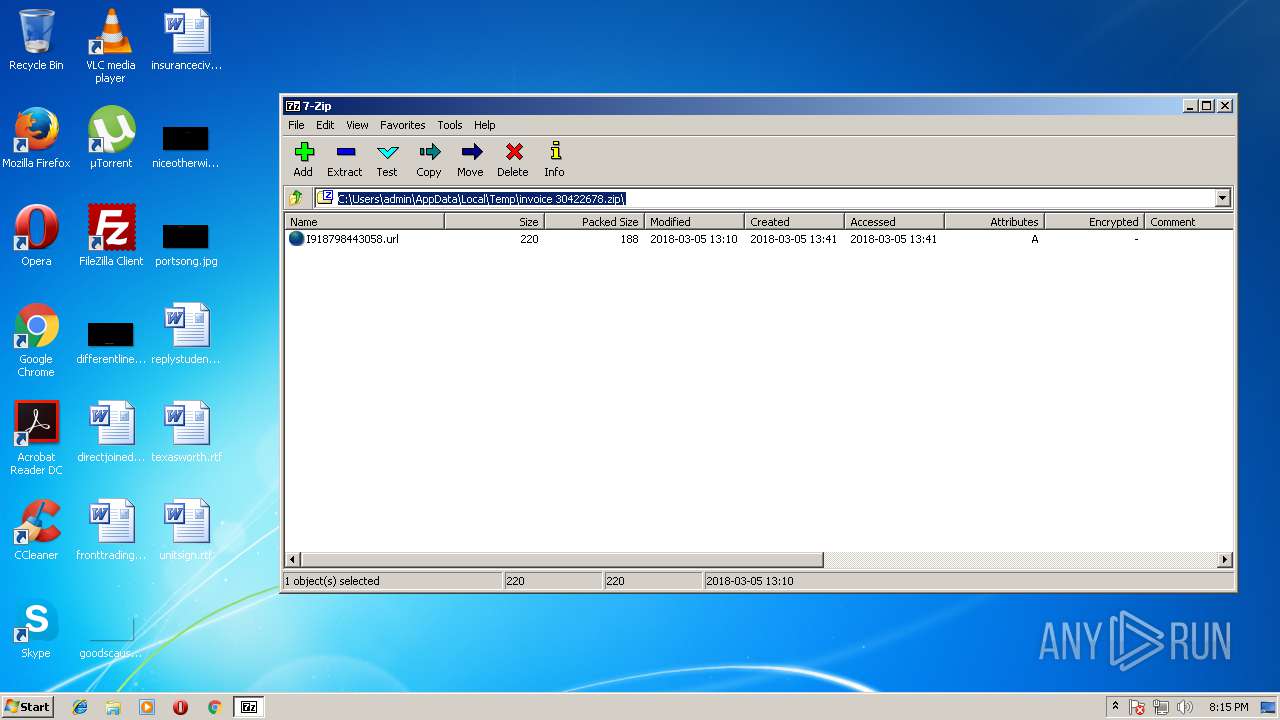Screen dimensions: 1280x720
Task: Select Google Chrome desktop icon
Action: (x=36, y=340)
